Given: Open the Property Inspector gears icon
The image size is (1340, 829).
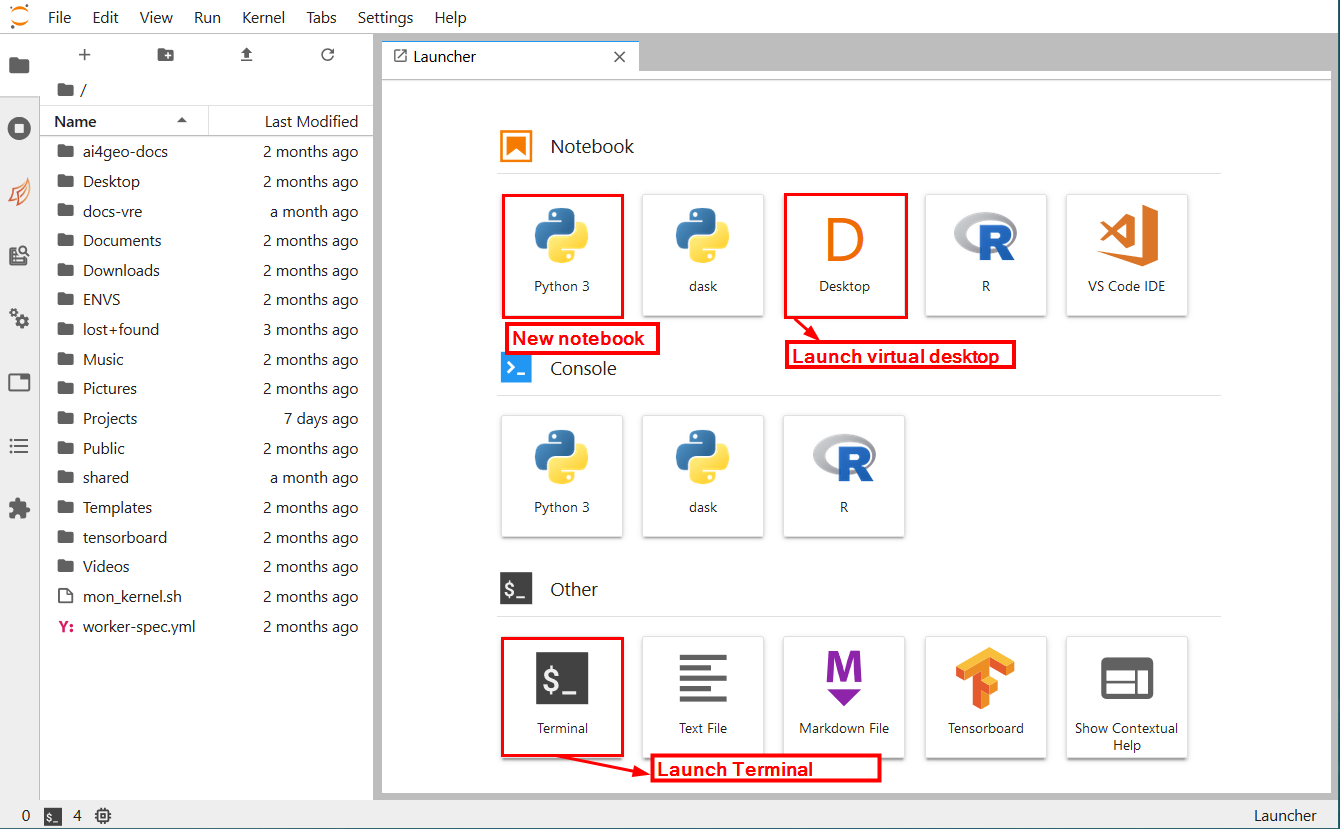Looking at the screenshot, I should pos(19,319).
